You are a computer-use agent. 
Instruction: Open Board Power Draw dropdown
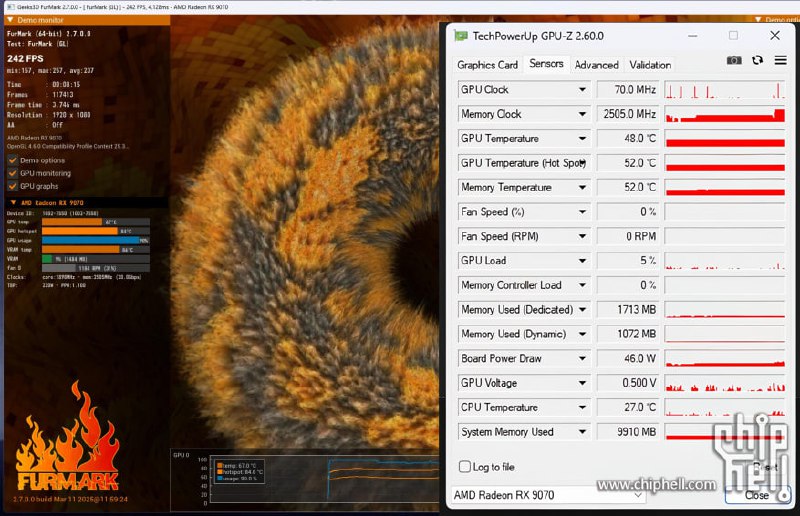[582, 359]
